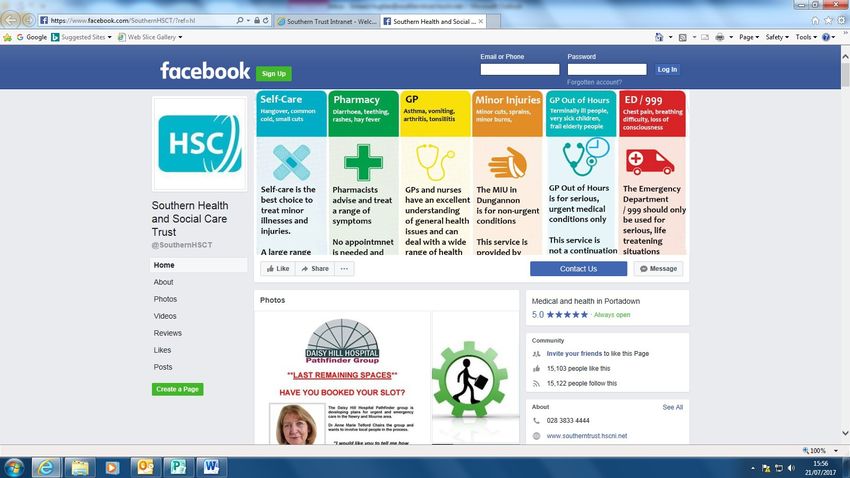
Task: Click the Read mail icon in command bar
Action: pyautogui.click(x=705, y=37)
